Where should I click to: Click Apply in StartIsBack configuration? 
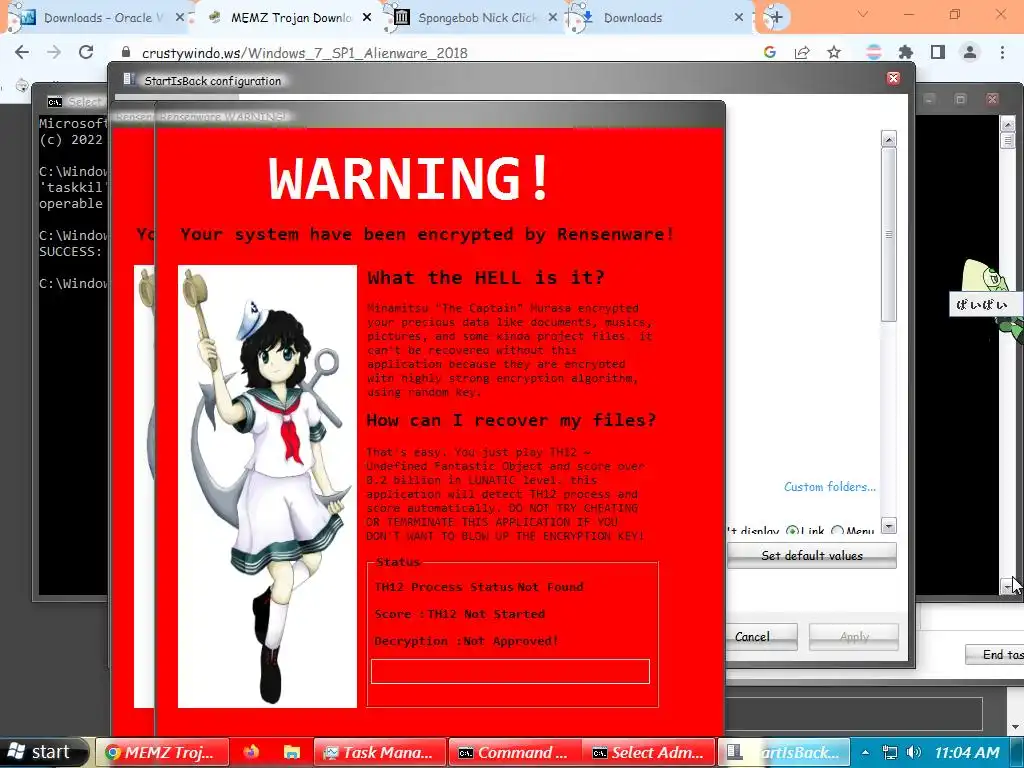(854, 637)
